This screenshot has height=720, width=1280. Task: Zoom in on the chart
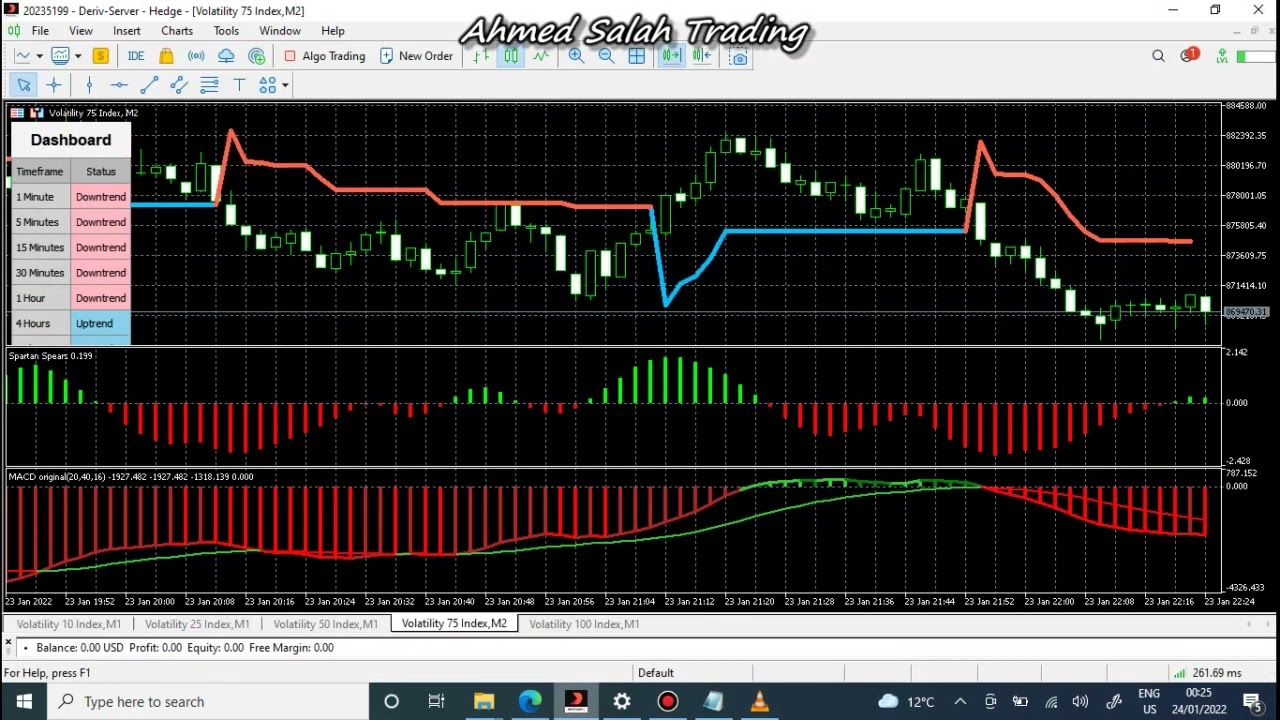(576, 56)
